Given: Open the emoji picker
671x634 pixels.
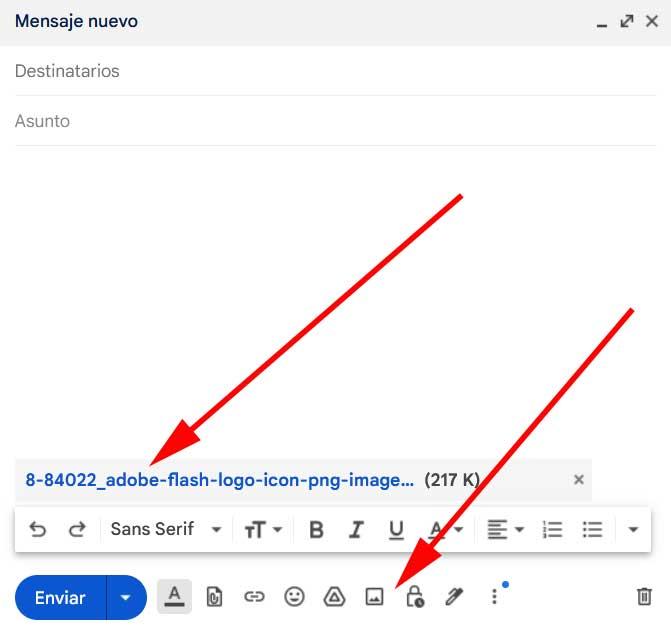Looking at the screenshot, I should coord(294,597).
